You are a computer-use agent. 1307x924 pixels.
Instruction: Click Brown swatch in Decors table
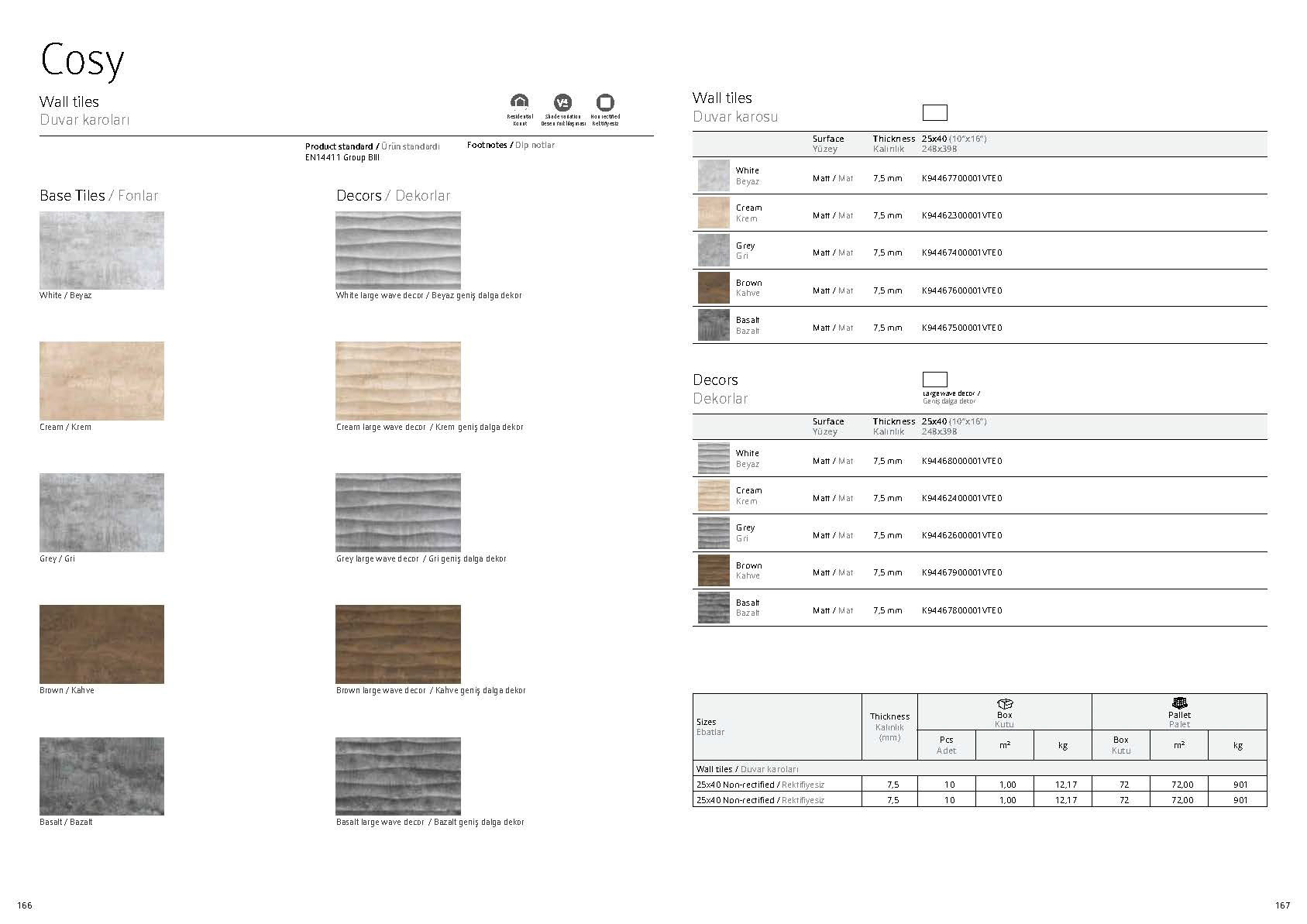[714, 571]
